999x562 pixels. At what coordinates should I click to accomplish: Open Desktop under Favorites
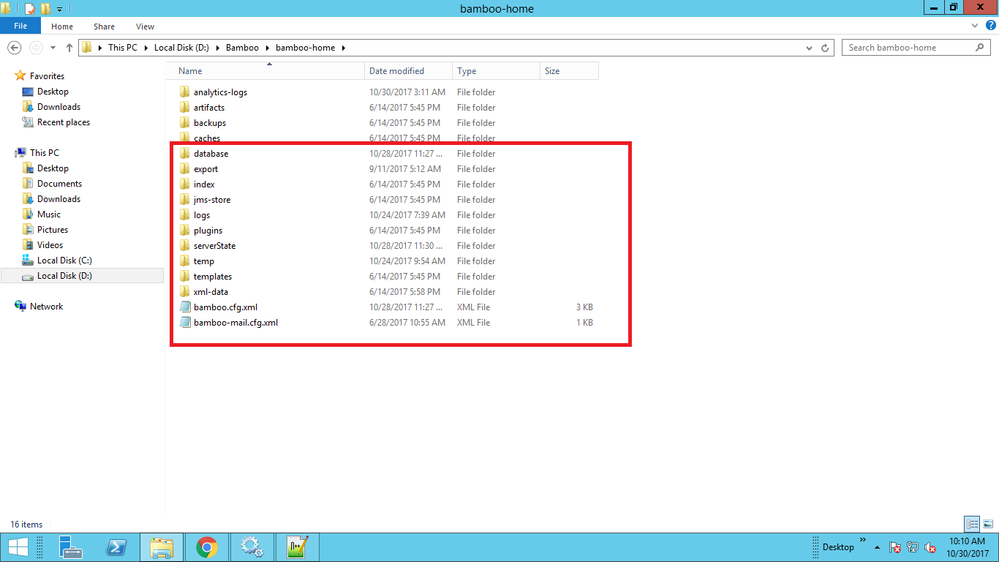coord(52,92)
